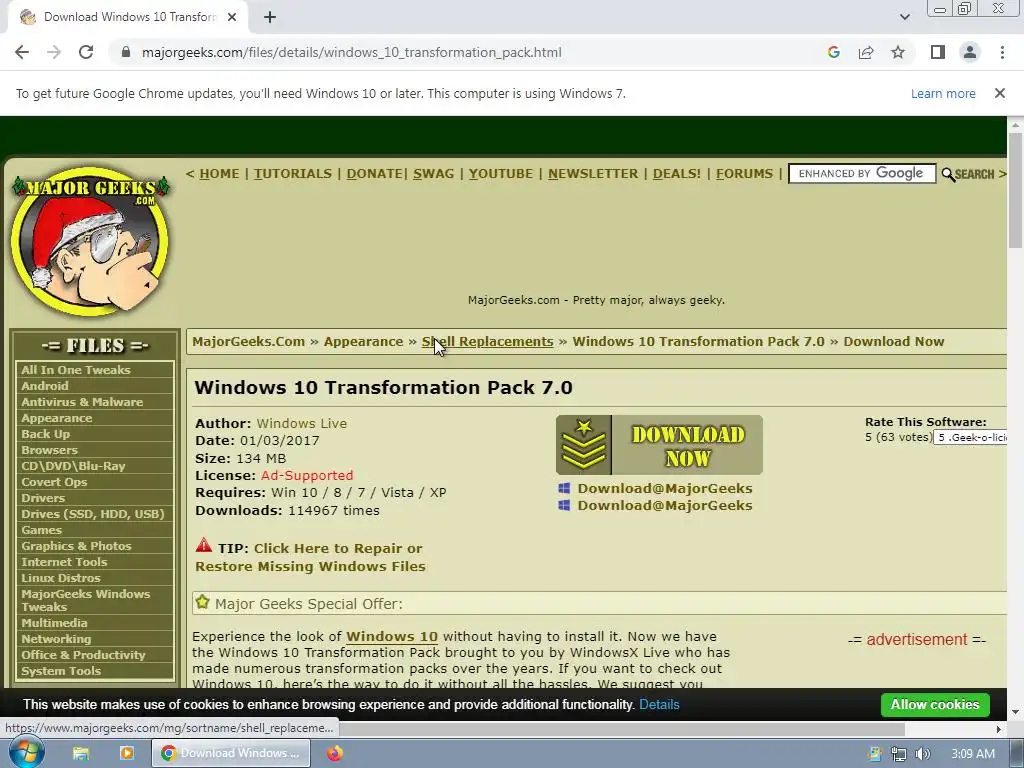The width and height of the screenshot is (1024, 768).
Task: Click cookie notice Details link
Action: pyautogui.click(x=659, y=705)
